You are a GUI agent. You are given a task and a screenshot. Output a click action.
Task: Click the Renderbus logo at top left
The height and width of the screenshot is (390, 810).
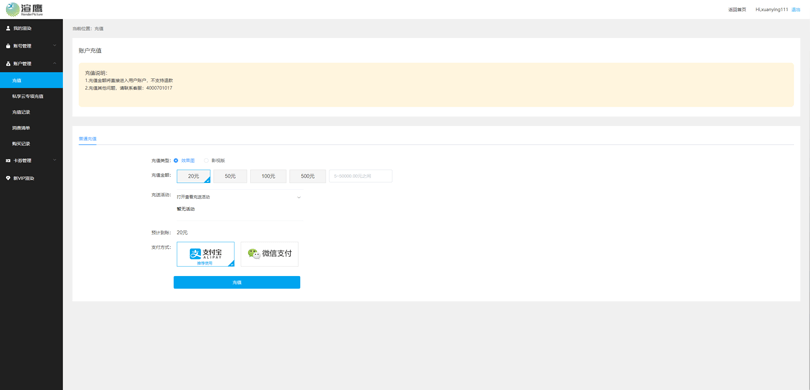[x=24, y=9]
